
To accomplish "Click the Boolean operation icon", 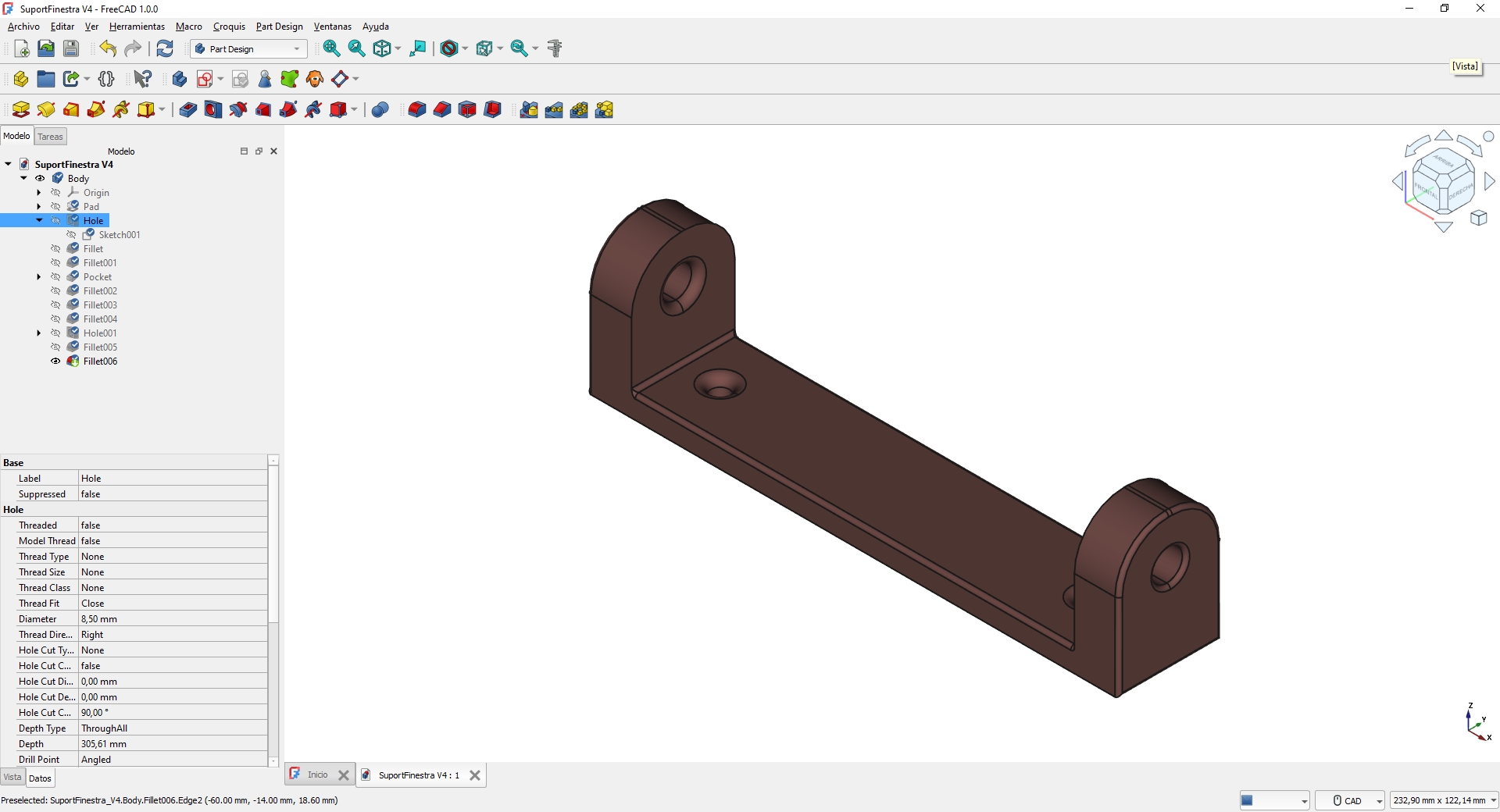I will pos(380,110).
